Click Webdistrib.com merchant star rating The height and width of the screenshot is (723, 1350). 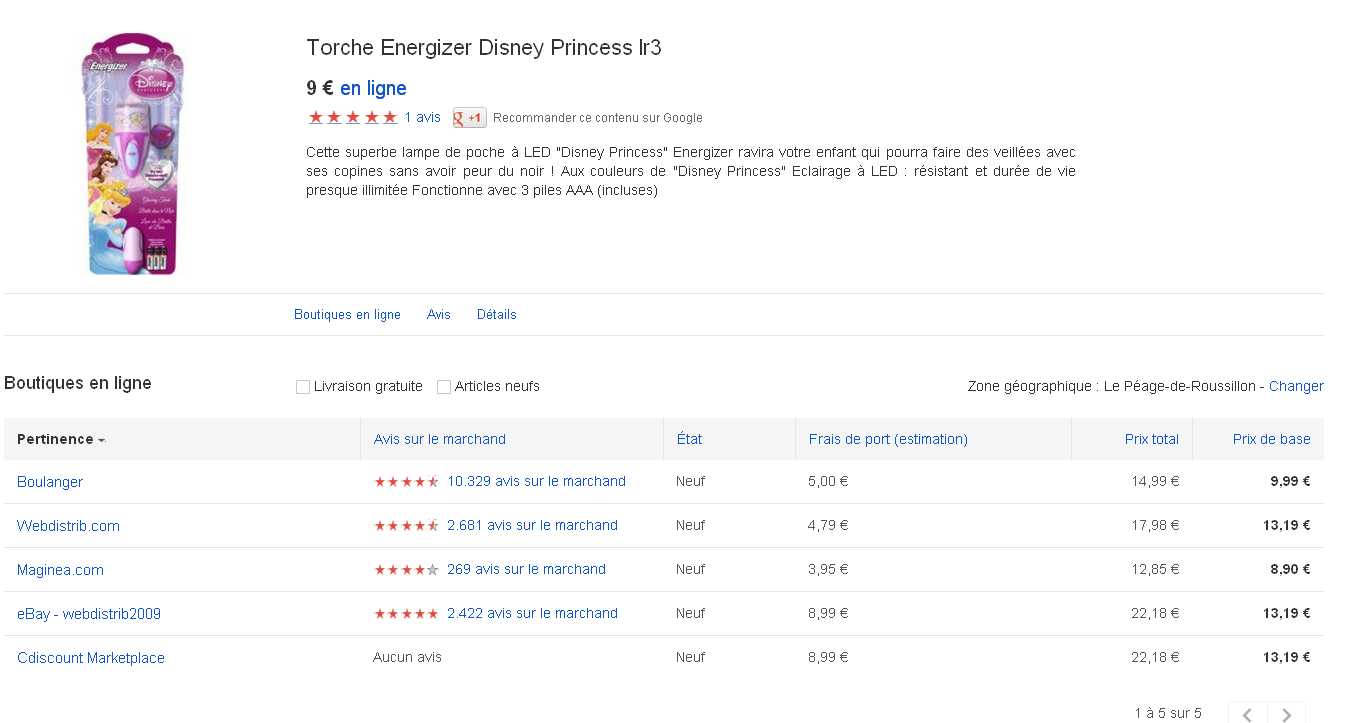coord(406,526)
